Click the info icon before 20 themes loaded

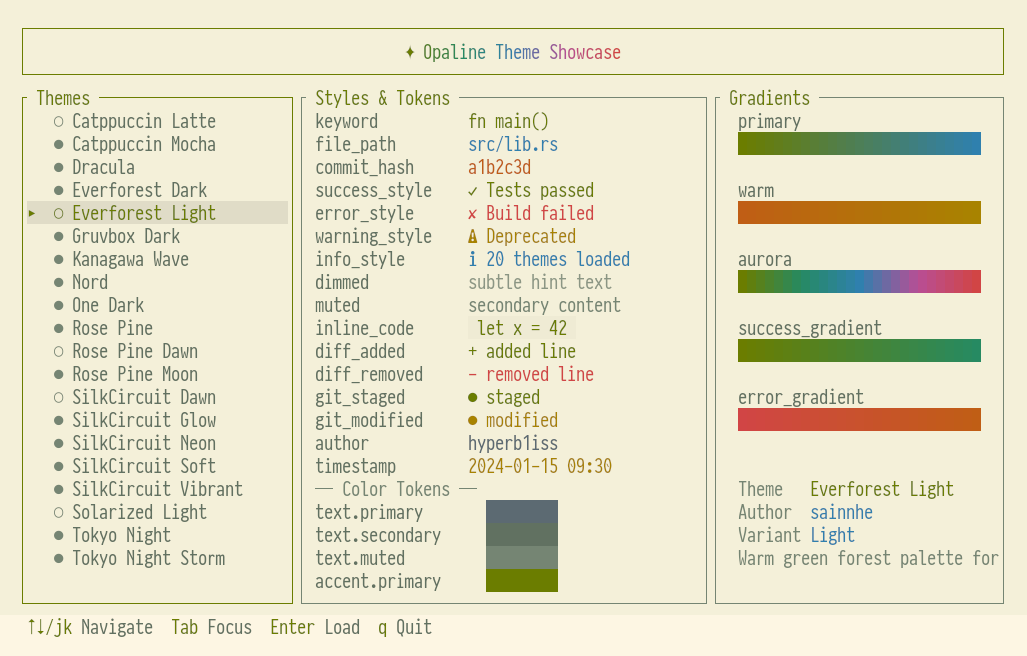tap(473, 259)
